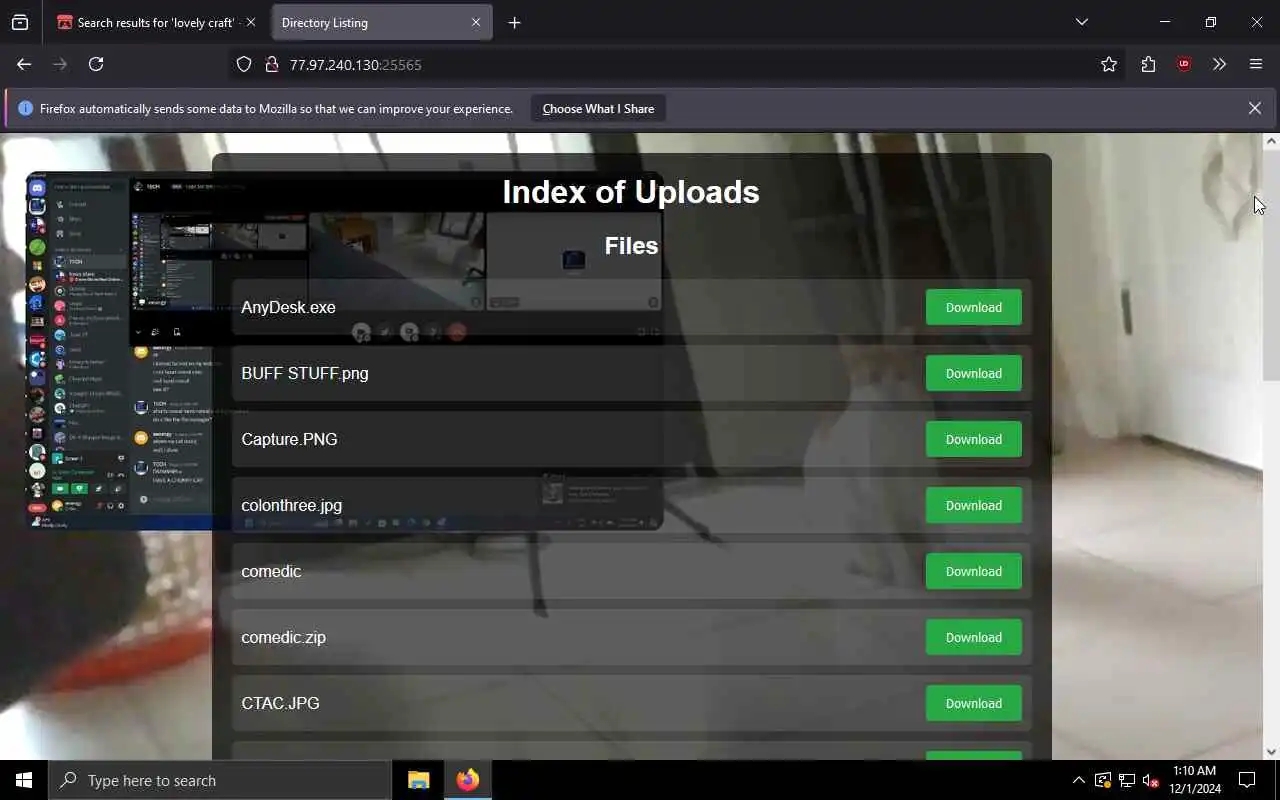1280x800 pixels.
Task: Click the scrollbar down arrow
Action: 1271,751
